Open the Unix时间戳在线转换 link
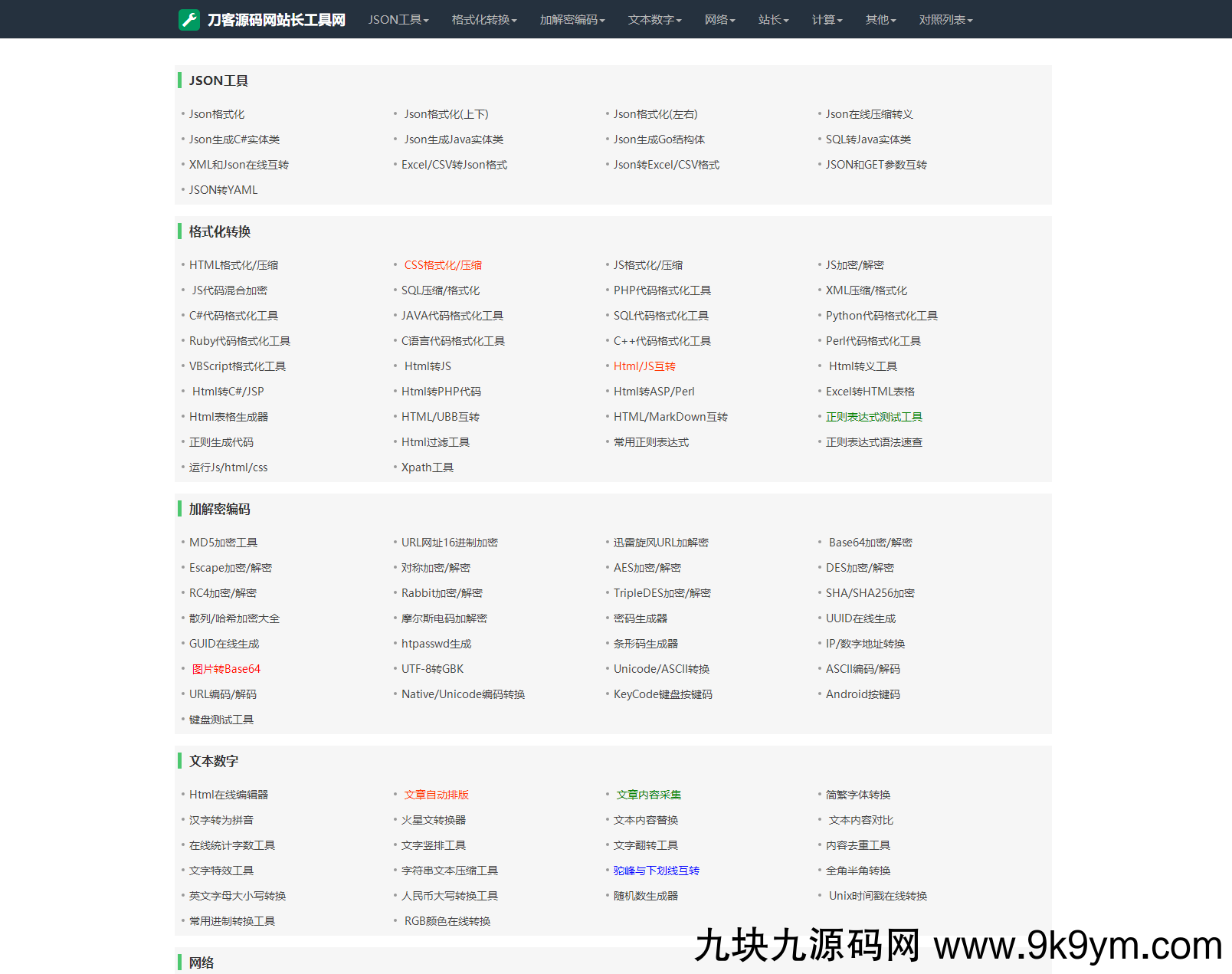 click(x=877, y=896)
